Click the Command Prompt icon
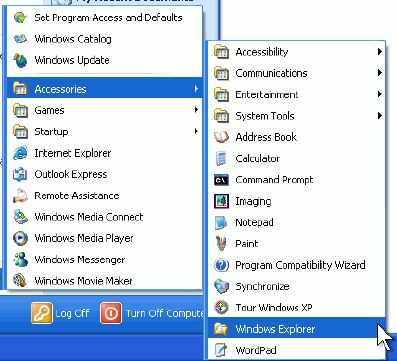The image size is (397, 361). [x=221, y=180]
